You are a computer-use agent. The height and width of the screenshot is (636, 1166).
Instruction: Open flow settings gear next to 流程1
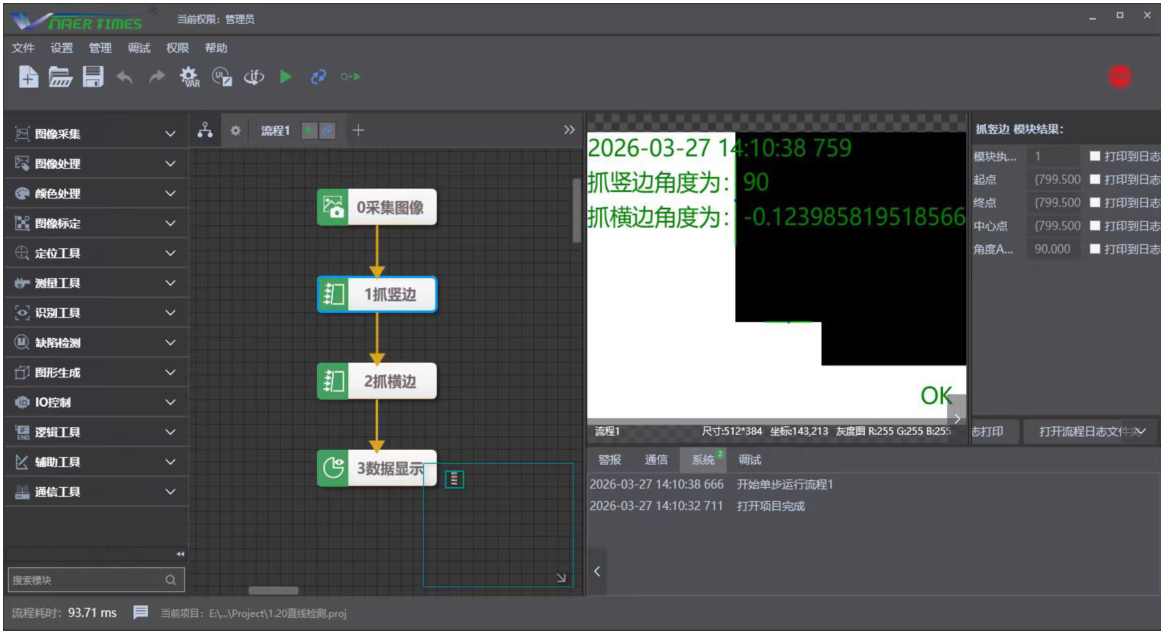pos(236,130)
